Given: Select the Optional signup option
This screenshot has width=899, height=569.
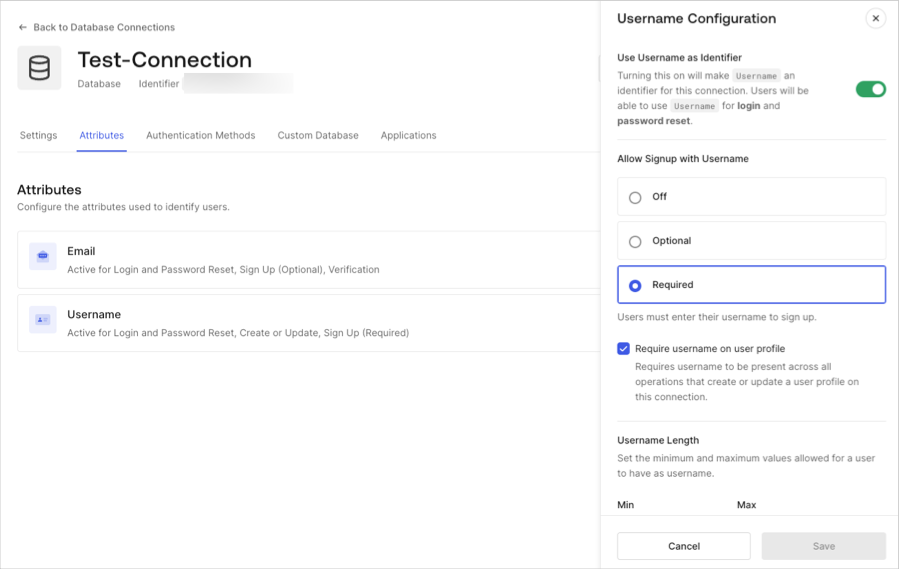Looking at the screenshot, I should [751, 241].
